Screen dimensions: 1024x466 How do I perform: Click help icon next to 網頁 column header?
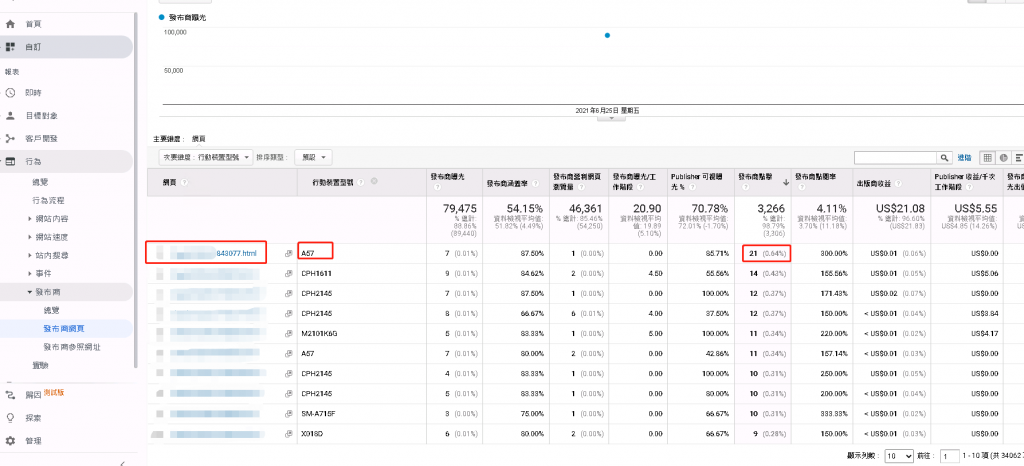click(x=185, y=182)
